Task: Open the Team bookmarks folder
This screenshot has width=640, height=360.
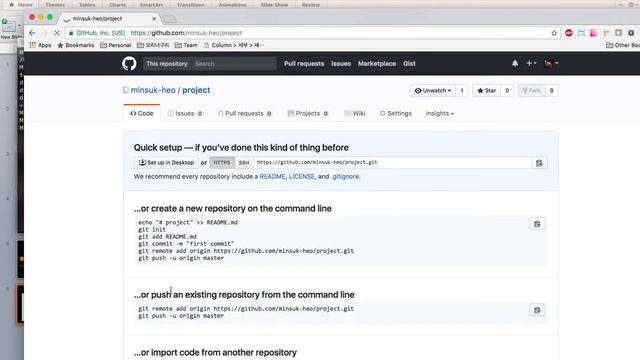Action: (x=186, y=45)
